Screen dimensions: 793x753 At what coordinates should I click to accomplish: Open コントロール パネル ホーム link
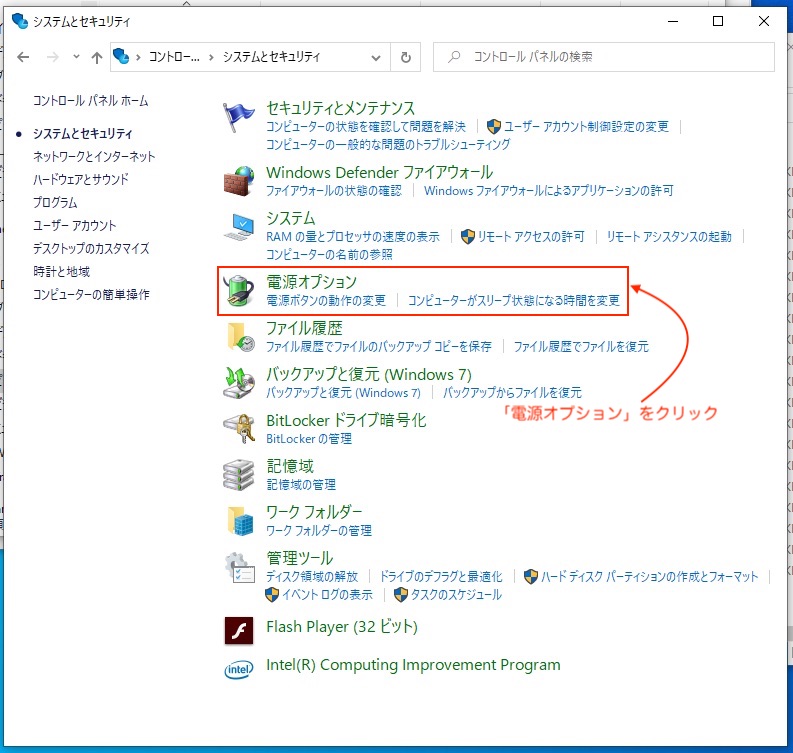(x=90, y=101)
